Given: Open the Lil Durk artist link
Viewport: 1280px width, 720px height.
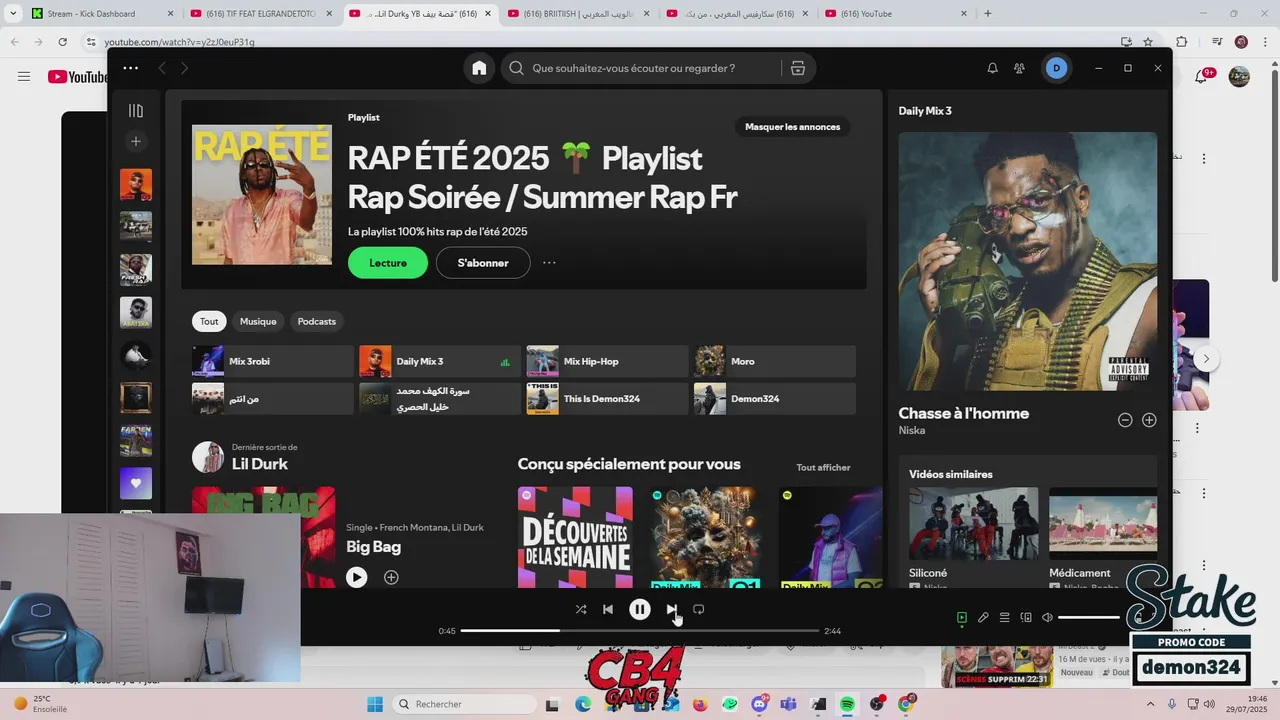Looking at the screenshot, I should pyautogui.click(x=260, y=464).
